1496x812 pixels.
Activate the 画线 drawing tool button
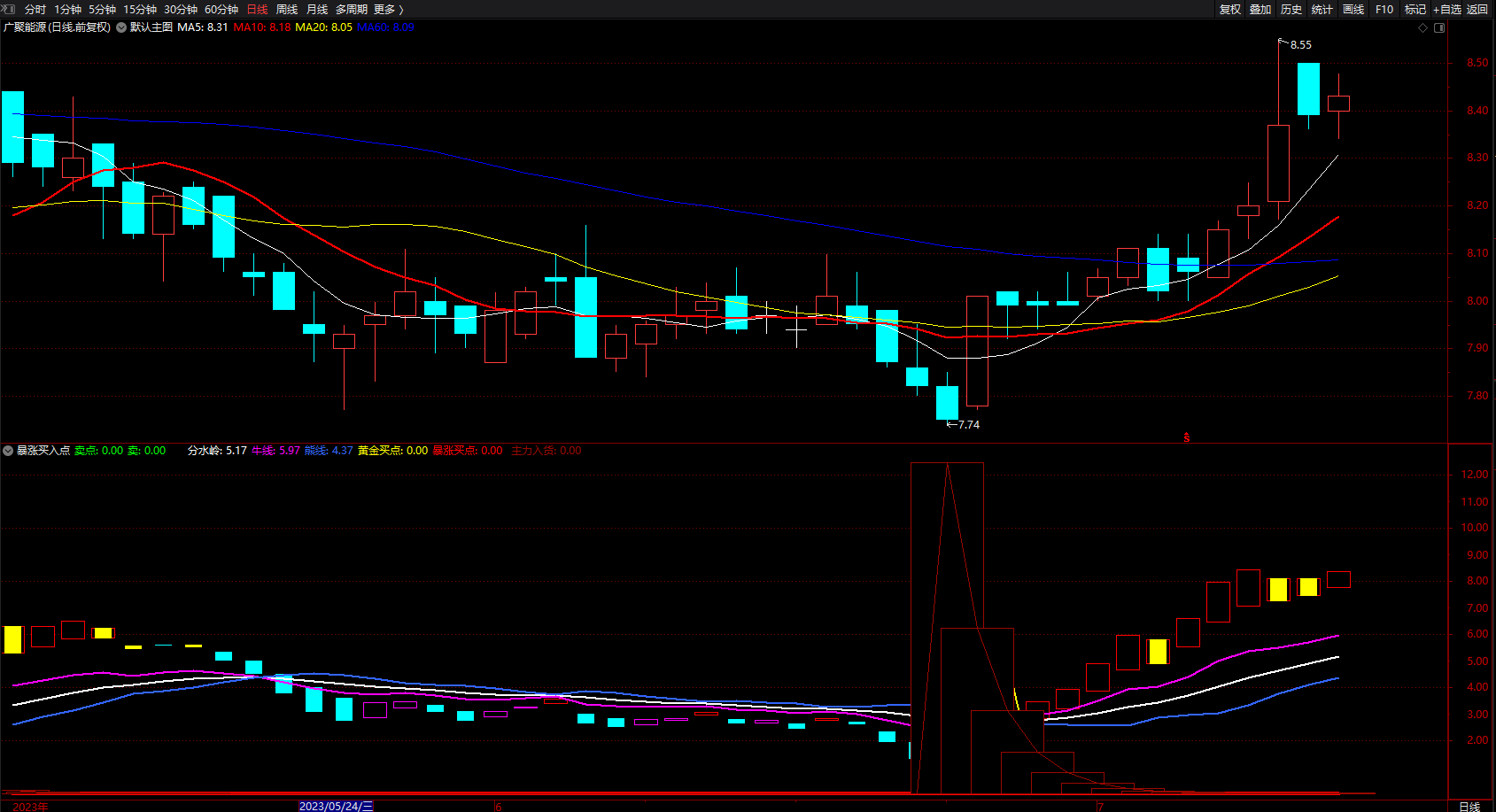1353,9
